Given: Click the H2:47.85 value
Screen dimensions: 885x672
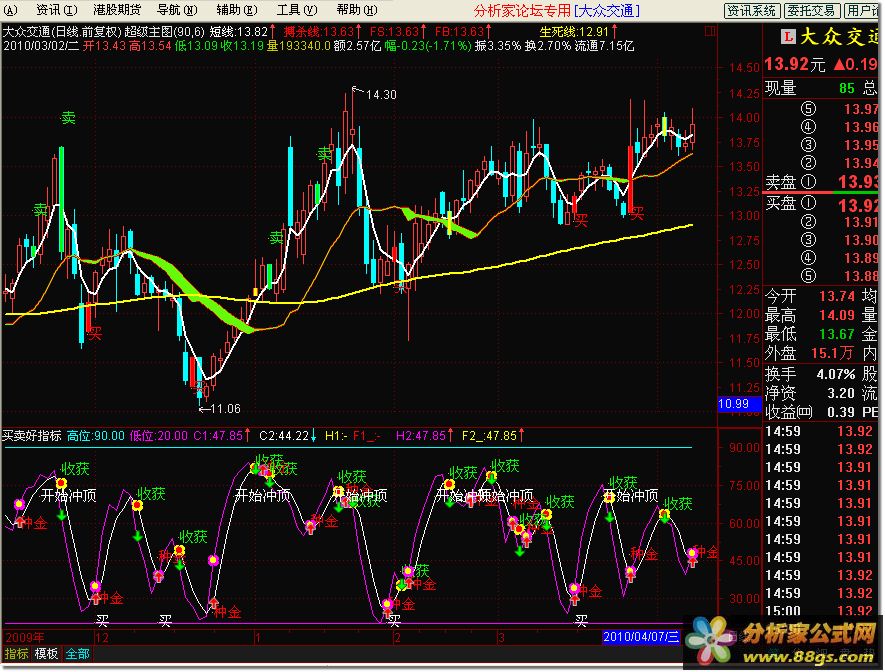Looking at the screenshot, I should [x=420, y=435].
